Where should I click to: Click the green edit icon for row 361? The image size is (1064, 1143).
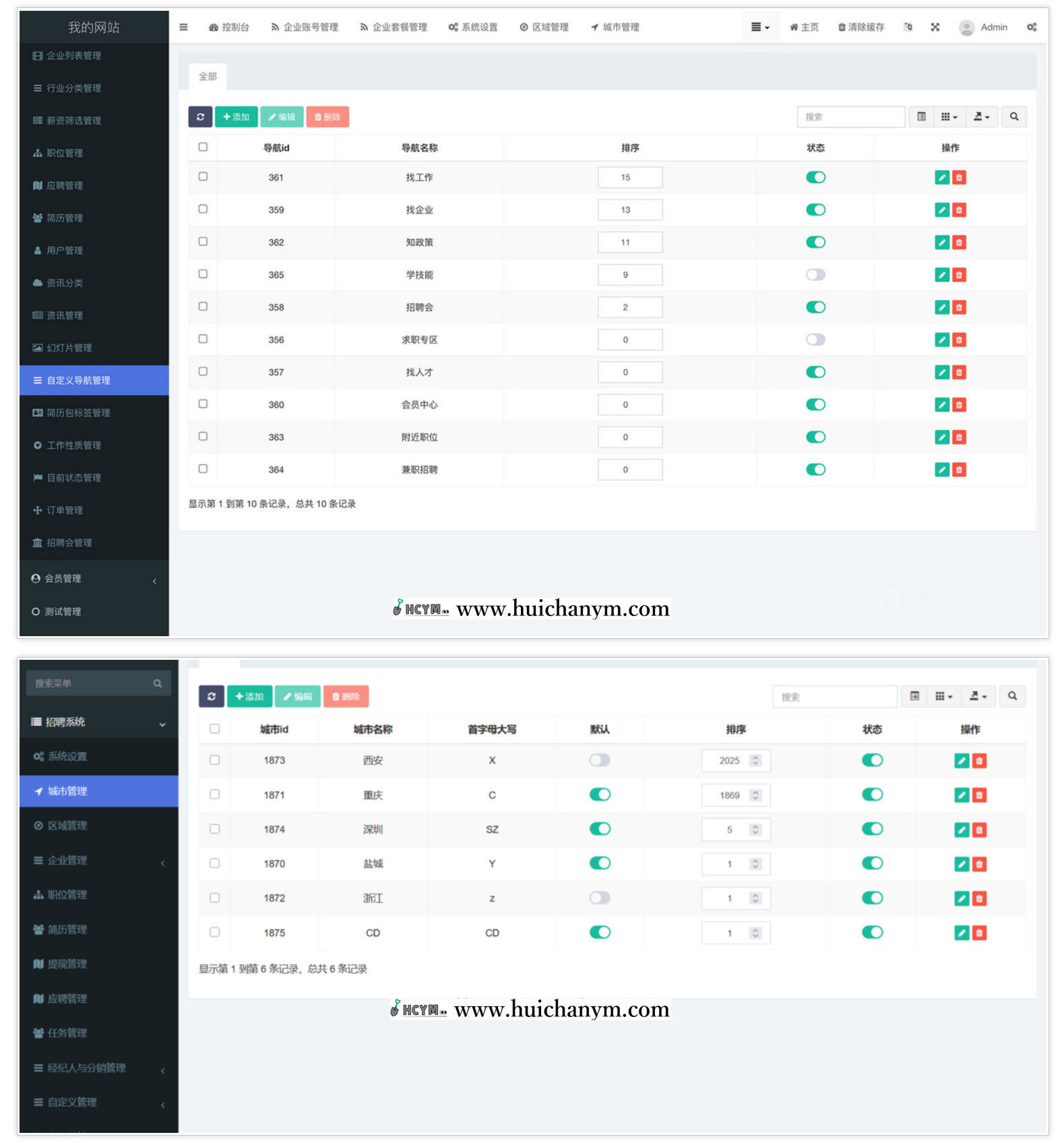[942, 178]
